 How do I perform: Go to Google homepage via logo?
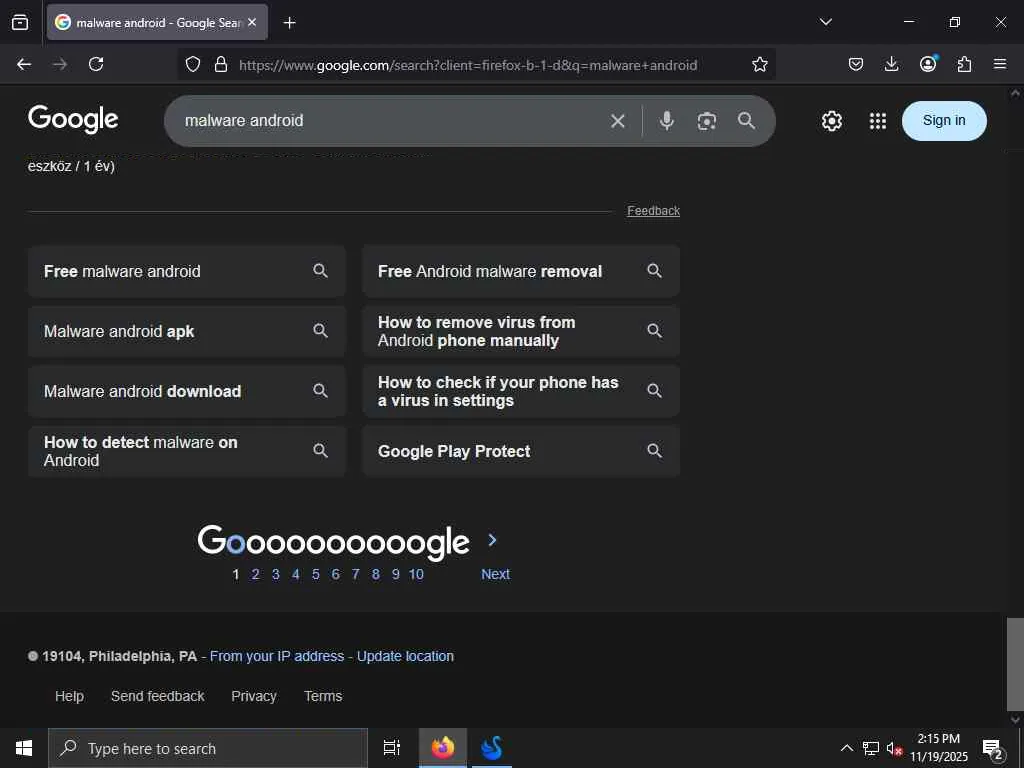[x=73, y=120]
